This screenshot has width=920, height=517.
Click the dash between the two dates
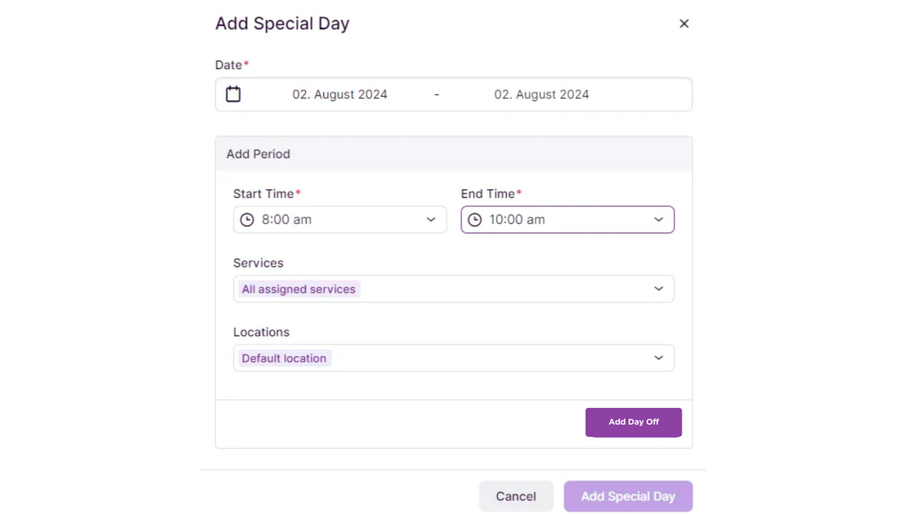pyautogui.click(x=437, y=95)
